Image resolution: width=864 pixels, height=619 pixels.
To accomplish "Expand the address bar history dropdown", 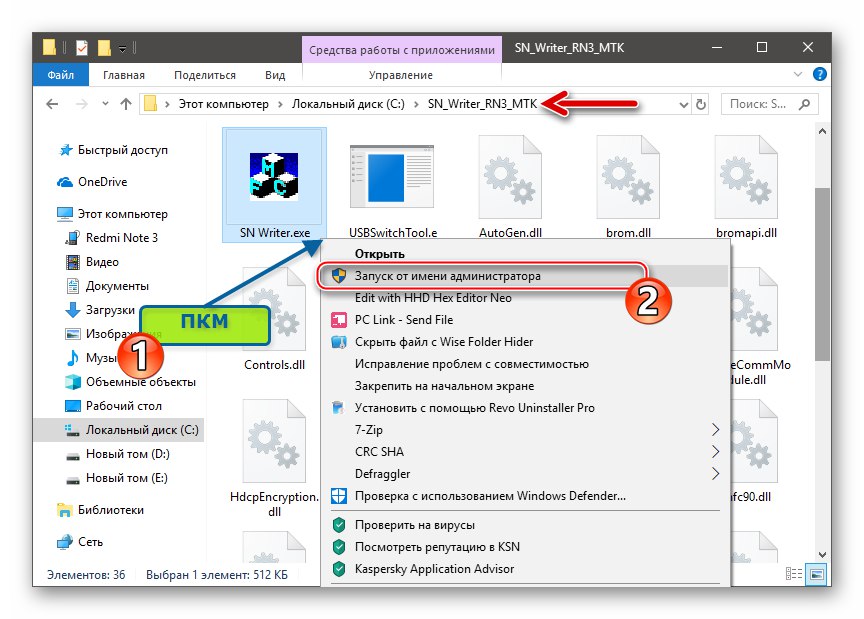I will (x=684, y=104).
